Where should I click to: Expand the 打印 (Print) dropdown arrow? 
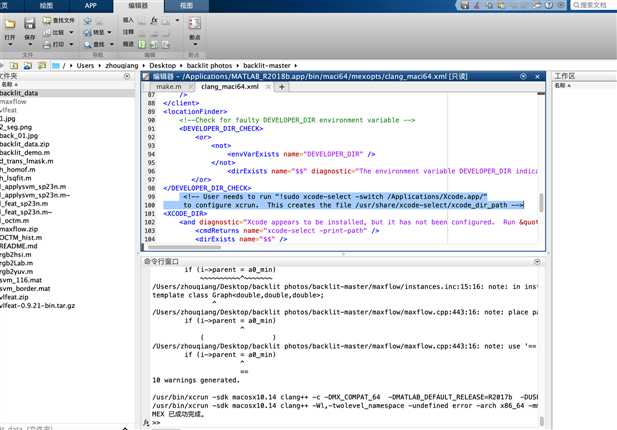(x=71, y=44)
